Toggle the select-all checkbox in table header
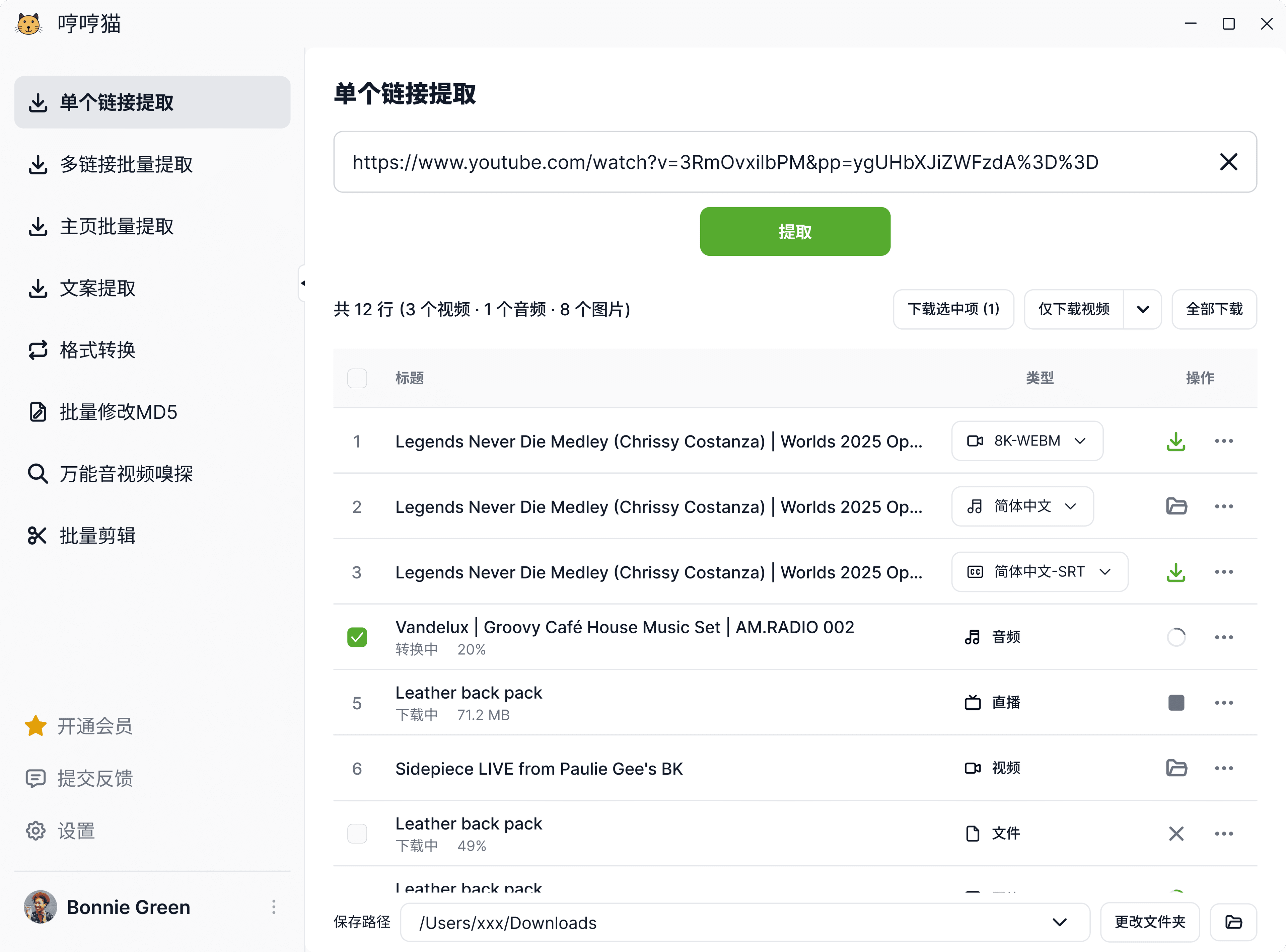 tap(357, 379)
